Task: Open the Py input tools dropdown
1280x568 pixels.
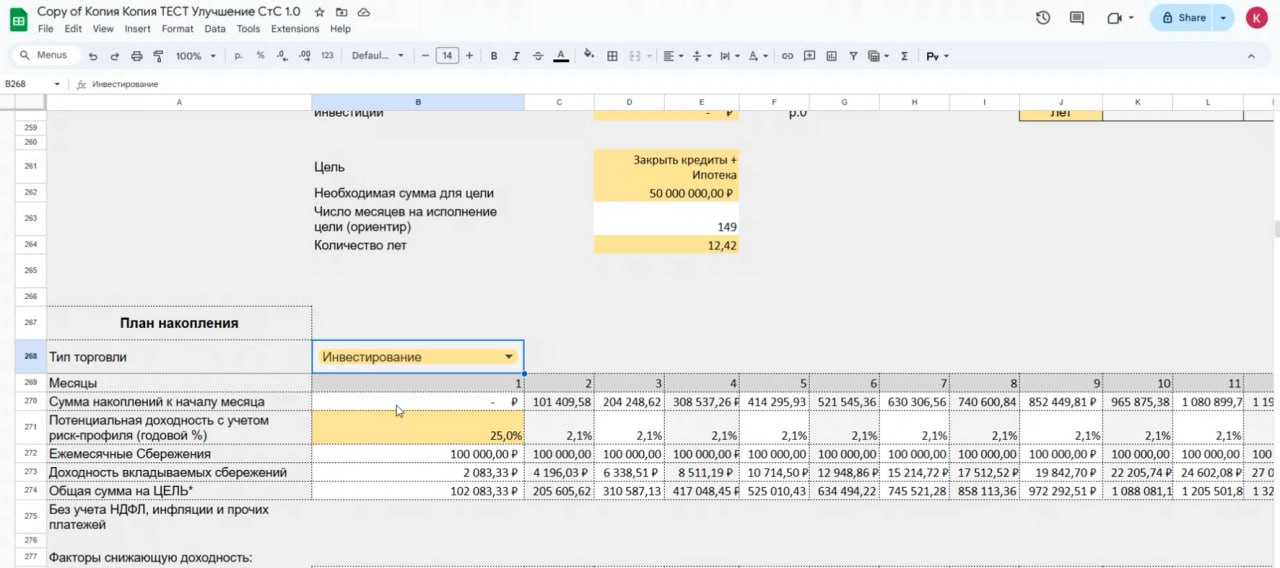Action: pyautogui.click(x=937, y=56)
